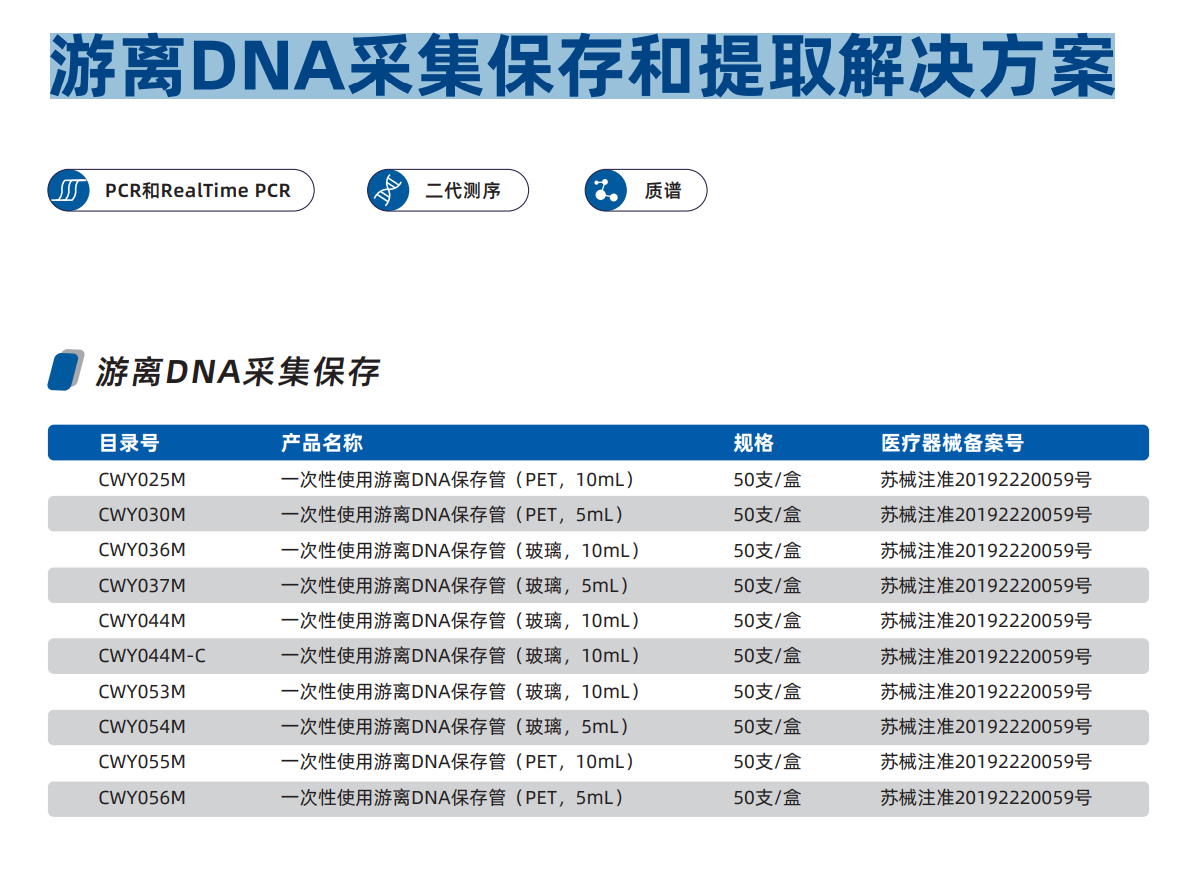Click the mass spectrometry molecule icon

tap(605, 191)
